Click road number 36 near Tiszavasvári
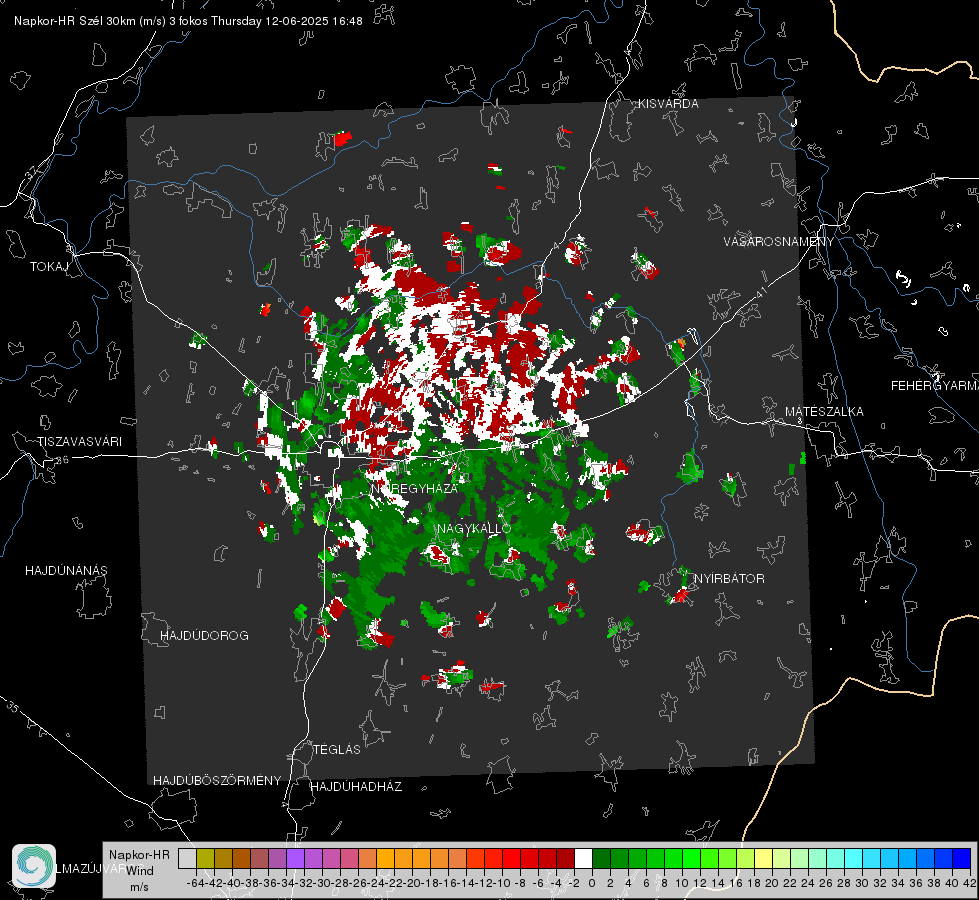This screenshot has width=979, height=900. coord(62,460)
